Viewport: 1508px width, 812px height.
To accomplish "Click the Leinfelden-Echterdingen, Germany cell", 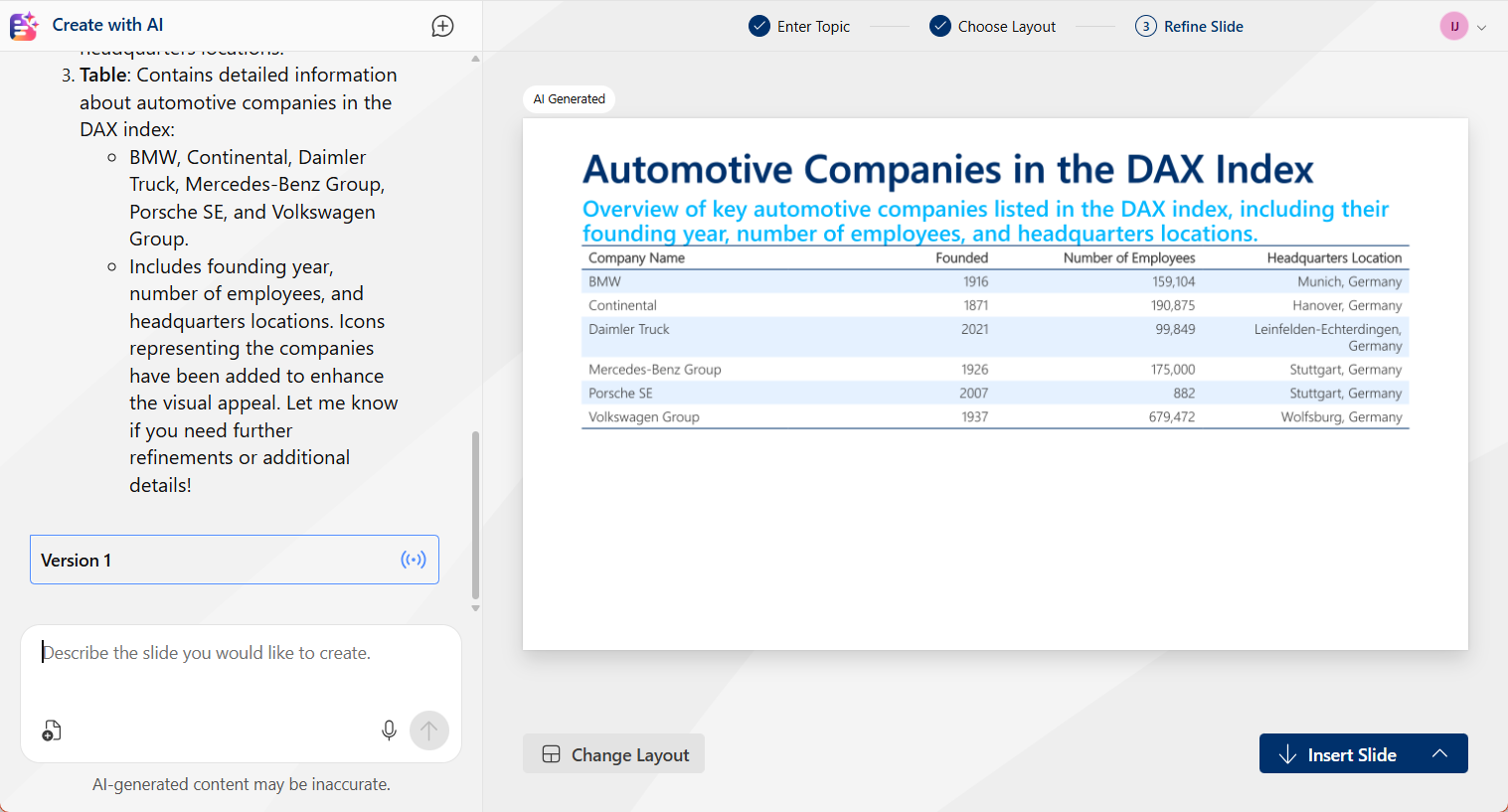I will pos(1328,337).
